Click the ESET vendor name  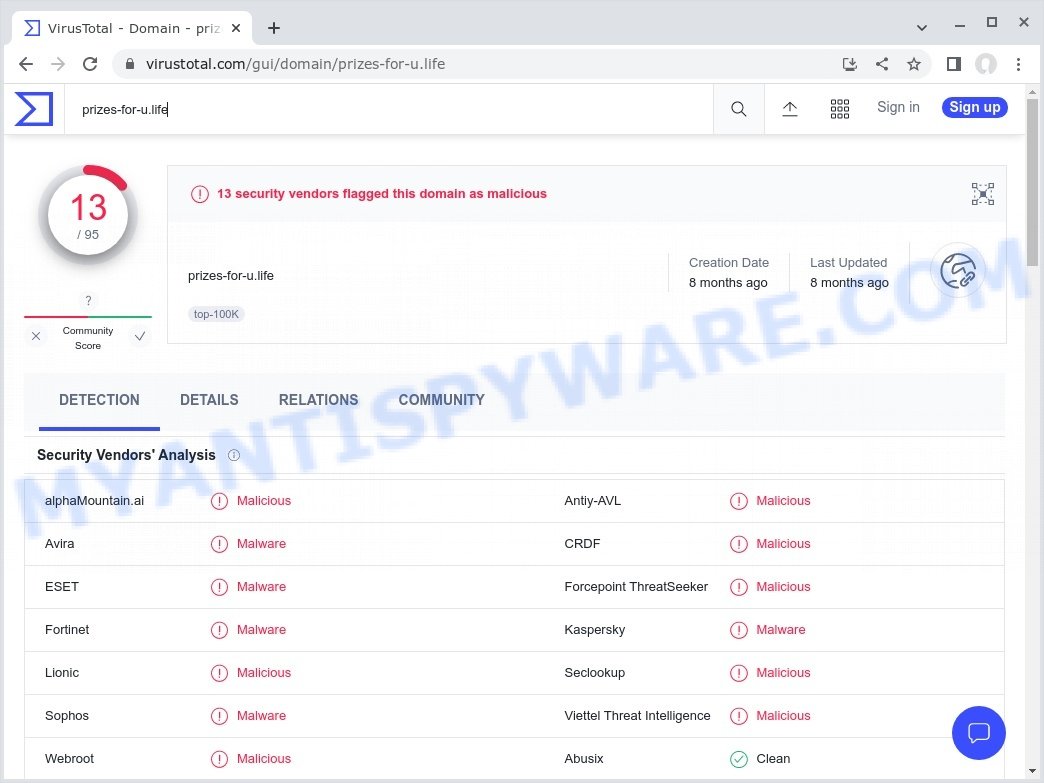(62, 587)
